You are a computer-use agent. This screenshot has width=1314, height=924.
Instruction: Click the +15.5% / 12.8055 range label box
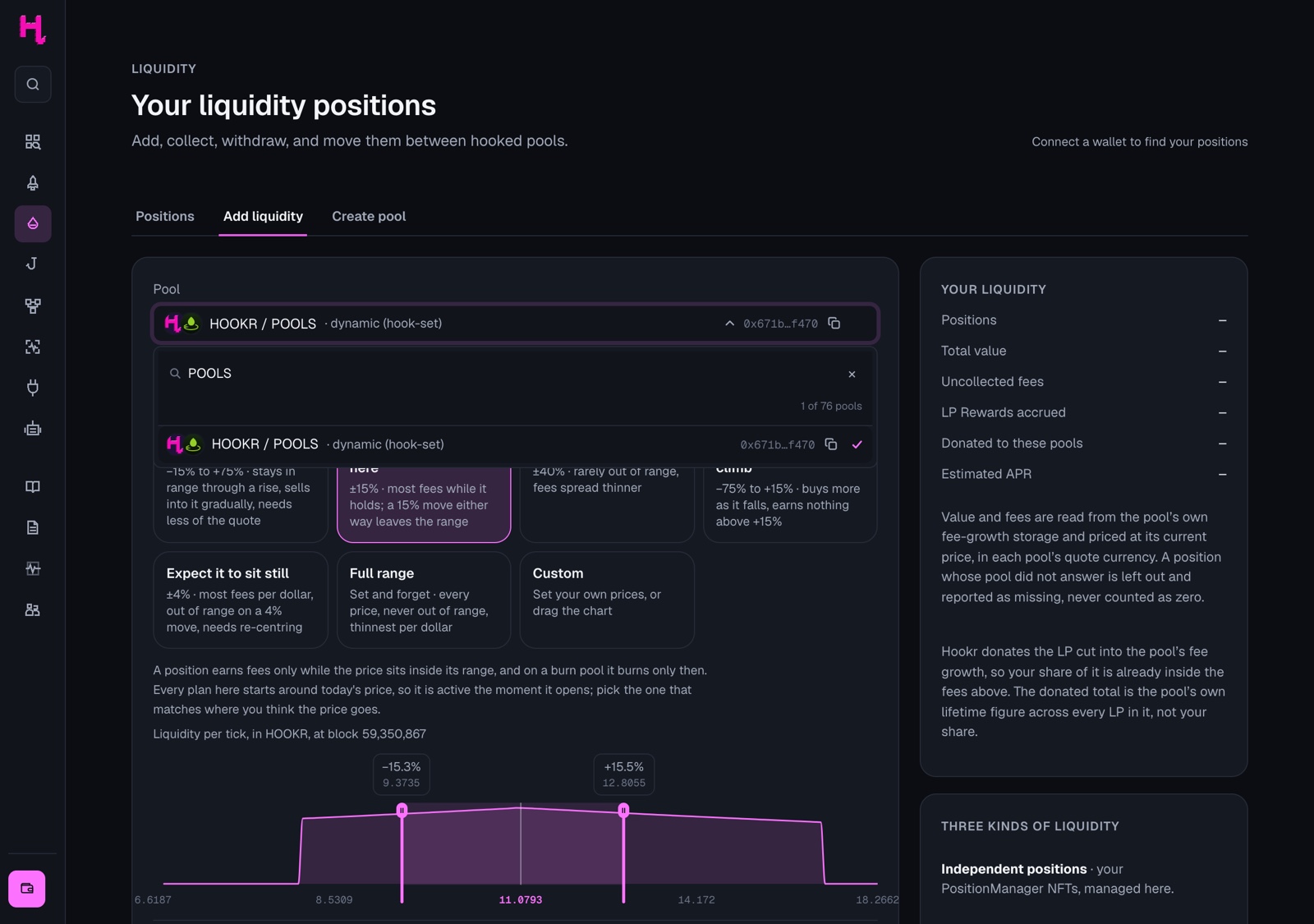pos(624,775)
